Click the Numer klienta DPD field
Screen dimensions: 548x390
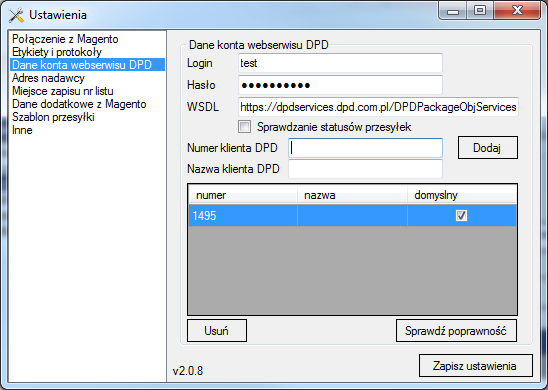366,148
